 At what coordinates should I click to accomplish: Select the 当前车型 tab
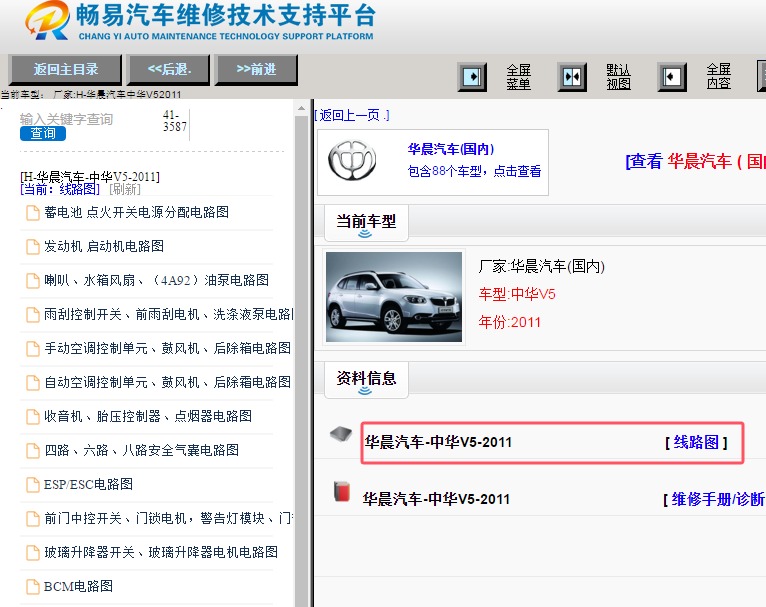[366, 223]
